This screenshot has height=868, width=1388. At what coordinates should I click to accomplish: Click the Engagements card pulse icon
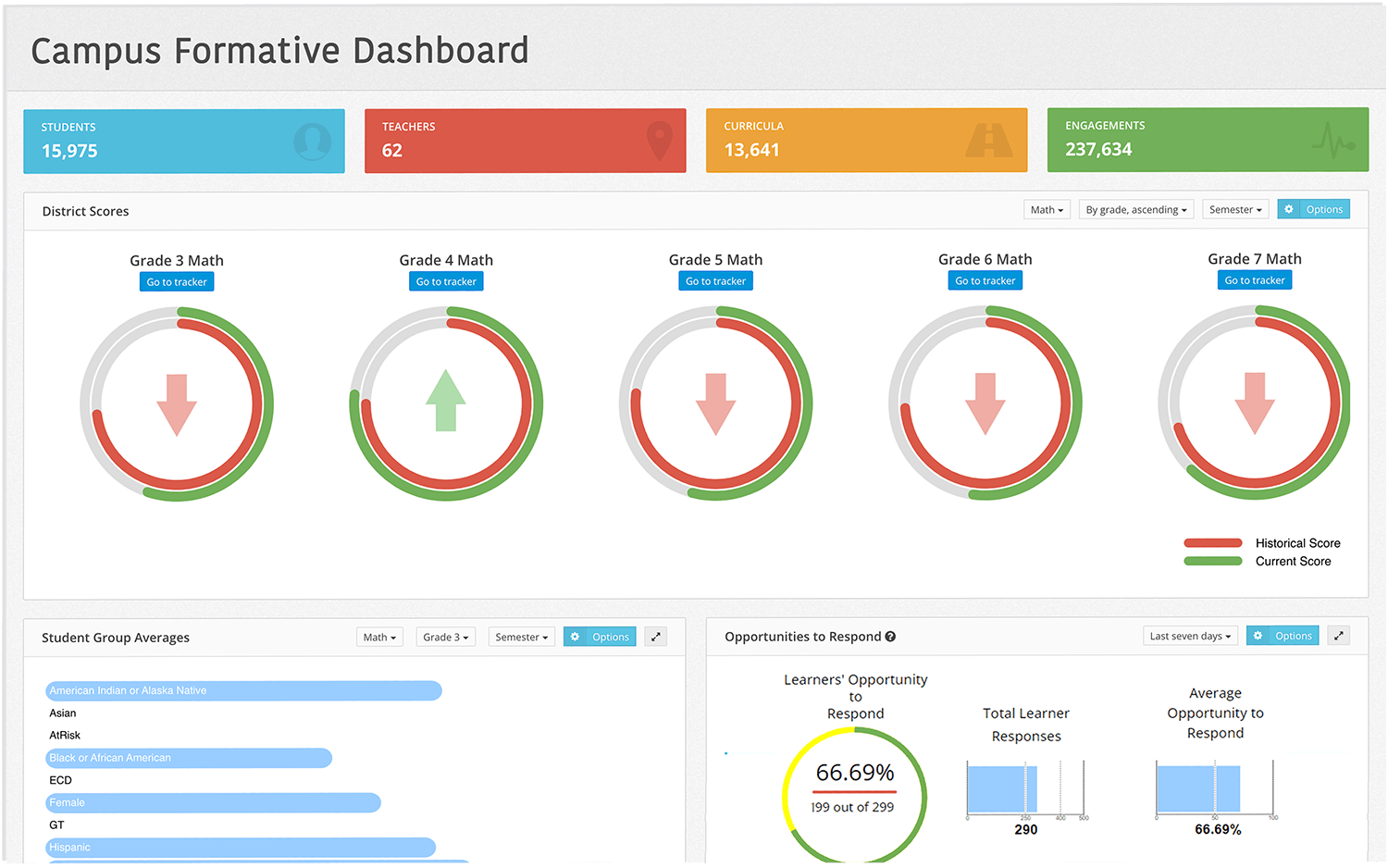[x=1333, y=141]
